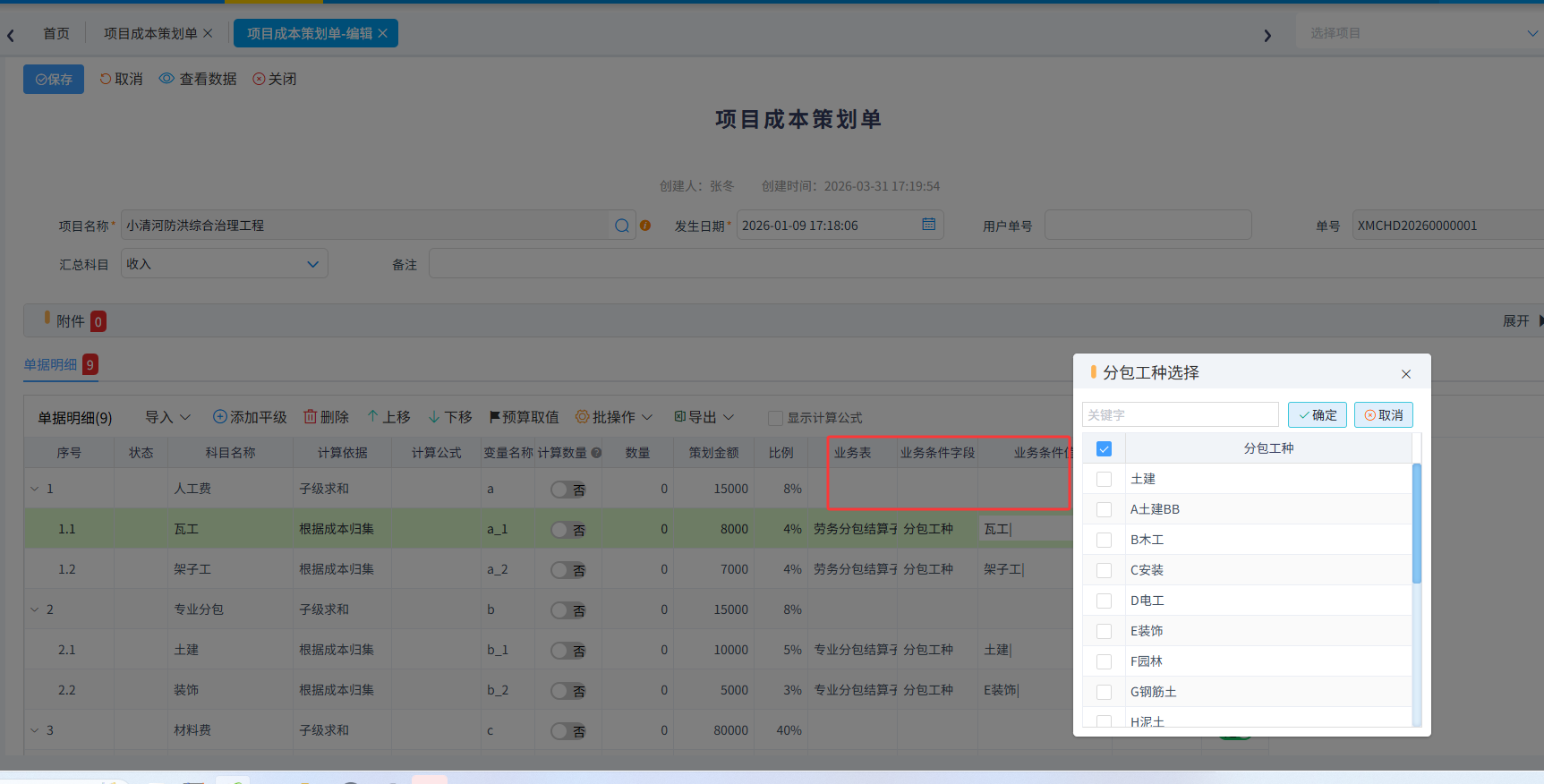Click the help icon beside 计算数量 header
This screenshot has height=784, width=1544.
pyautogui.click(x=596, y=453)
